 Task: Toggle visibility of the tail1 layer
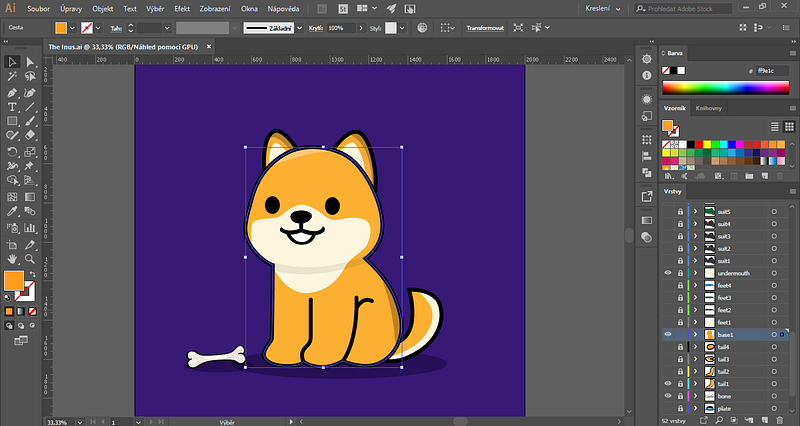[x=667, y=383]
